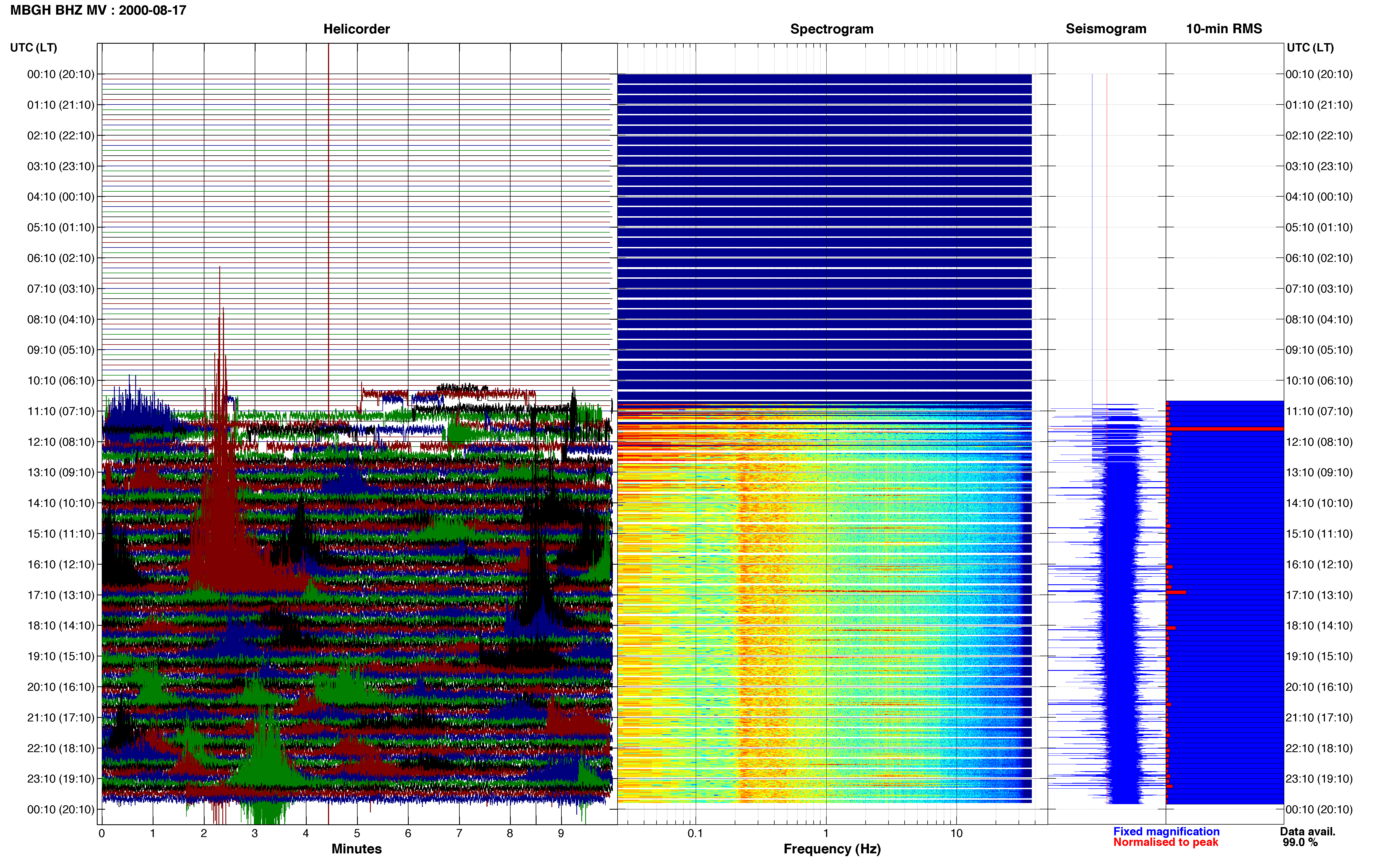Viewport: 1388px width, 868px height.
Task: Click the '5' tick on the Minutes axis
Action: 357,833
